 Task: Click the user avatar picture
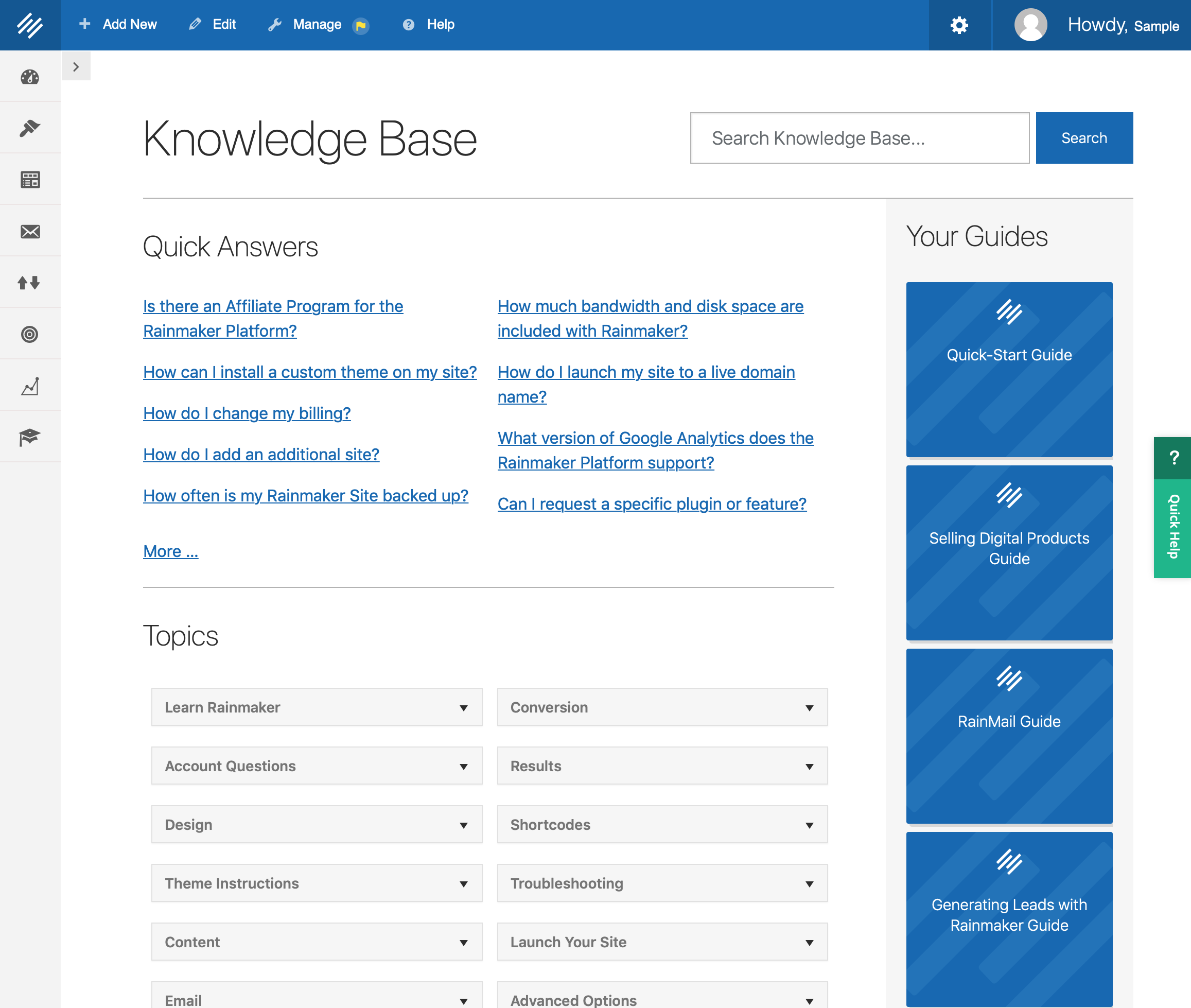(x=1030, y=25)
